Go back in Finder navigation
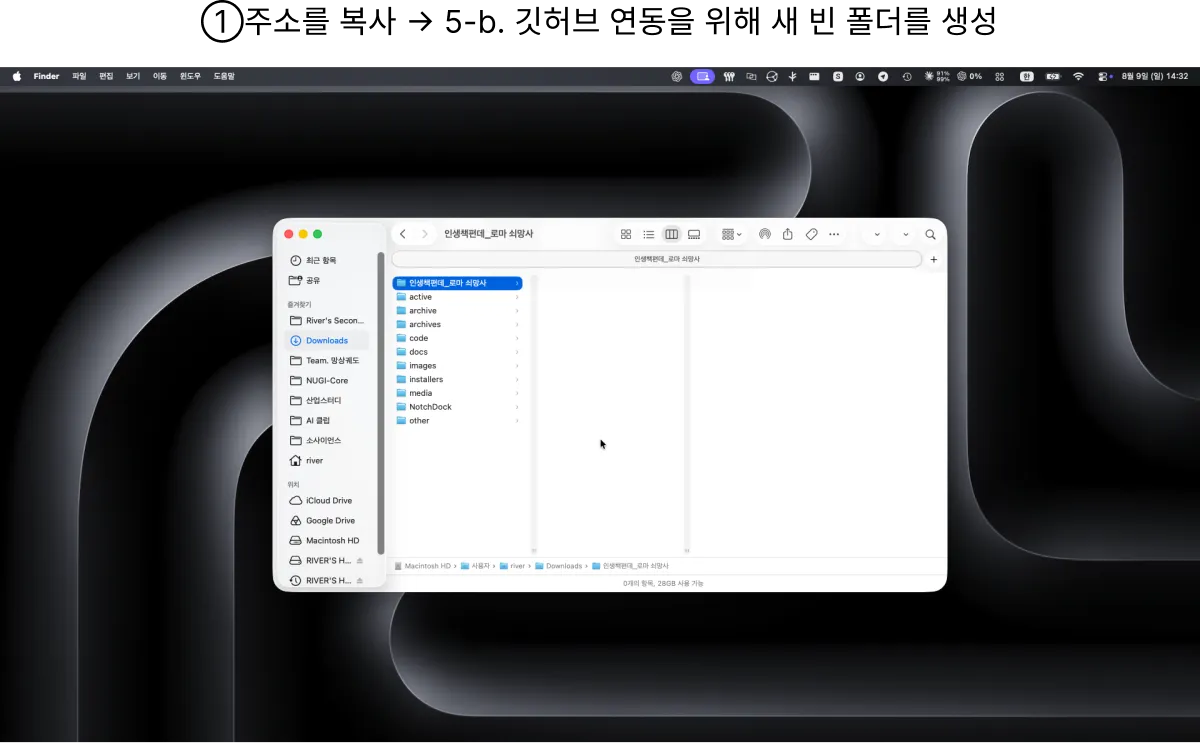Viewport: 1200px width, 743px height. point(403,234)
